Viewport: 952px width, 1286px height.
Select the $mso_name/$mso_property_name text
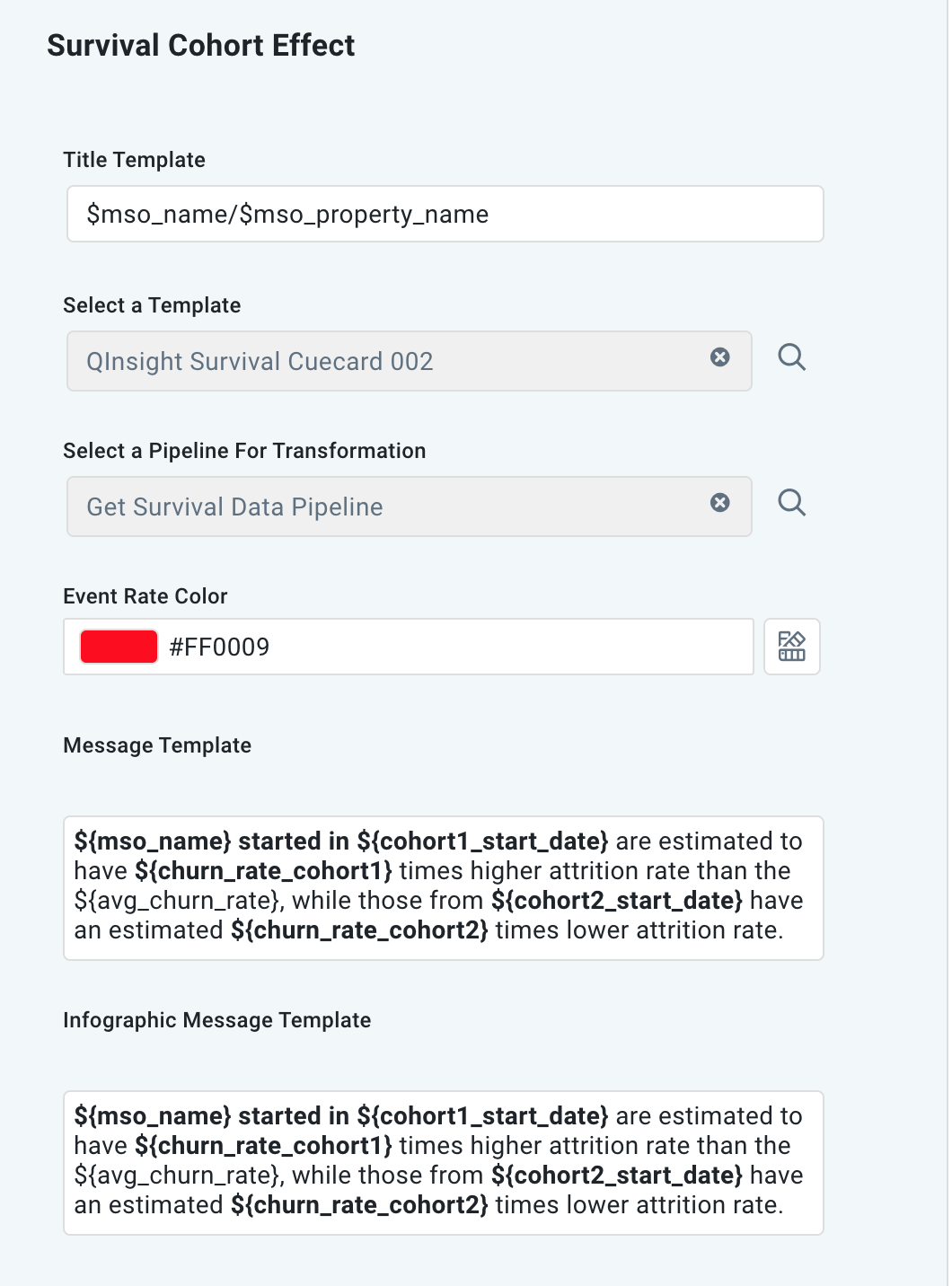click(287, 214)
